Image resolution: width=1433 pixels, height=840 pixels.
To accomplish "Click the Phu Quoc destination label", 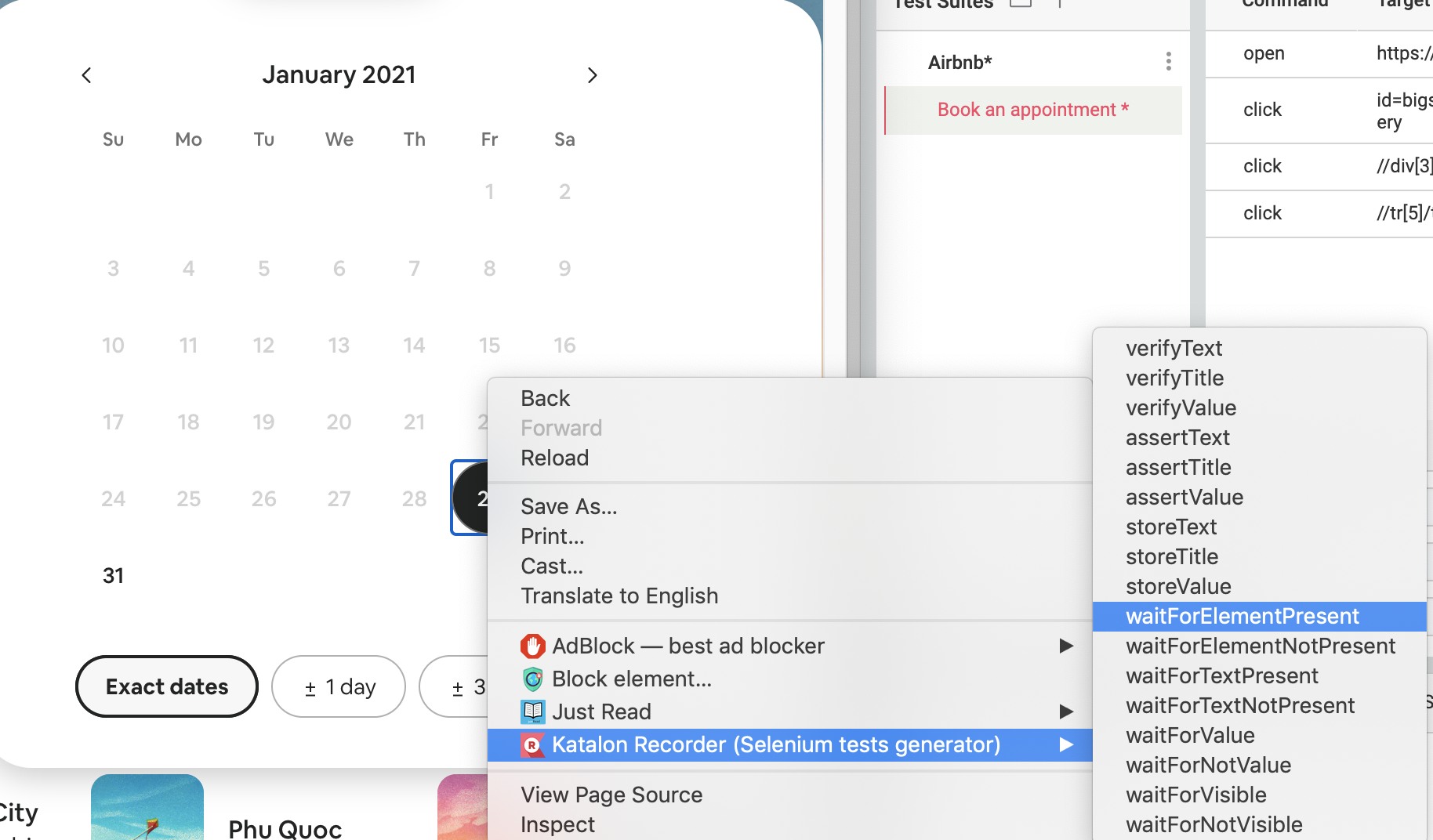I will 285,829.
